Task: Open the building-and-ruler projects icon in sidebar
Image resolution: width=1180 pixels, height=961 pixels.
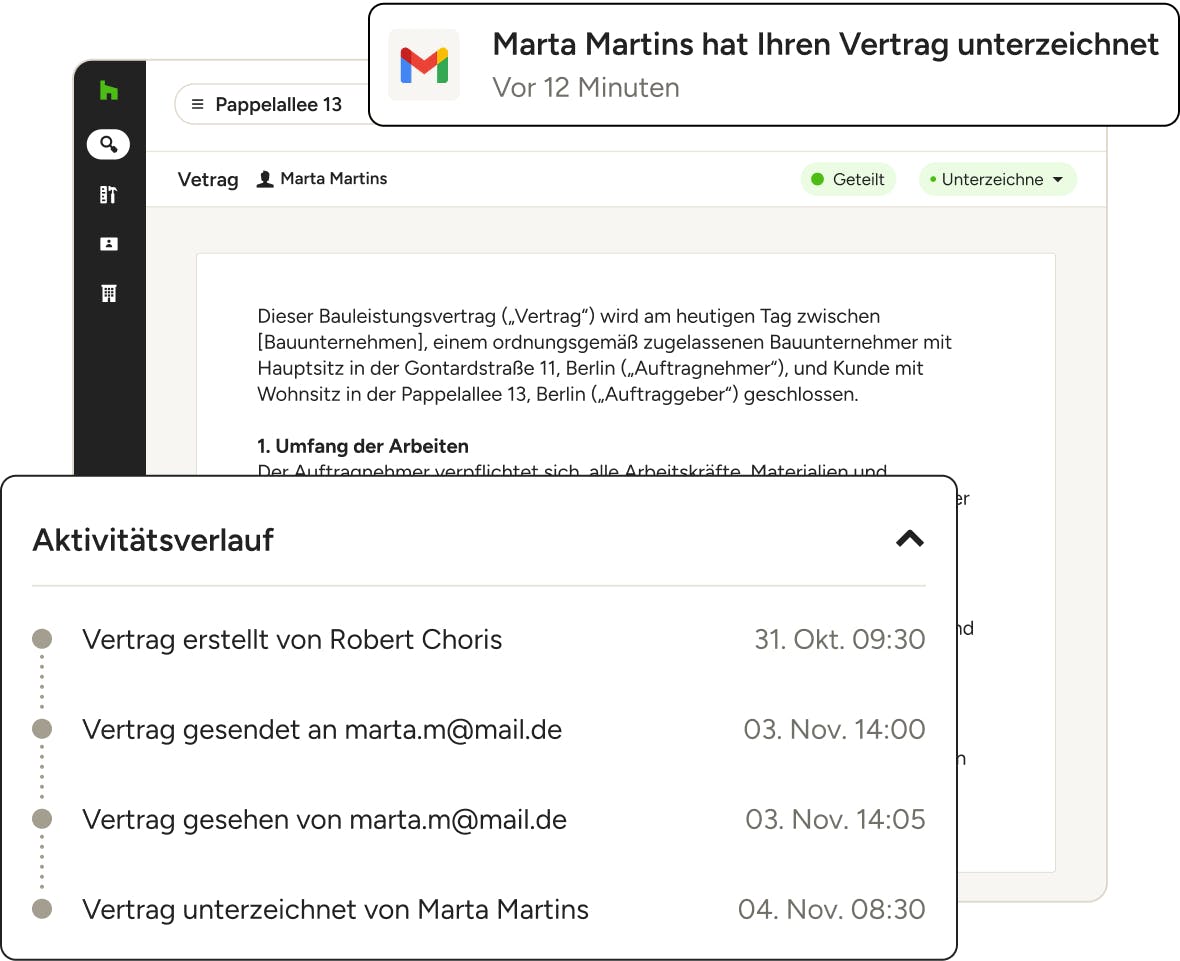Action: 108,195
